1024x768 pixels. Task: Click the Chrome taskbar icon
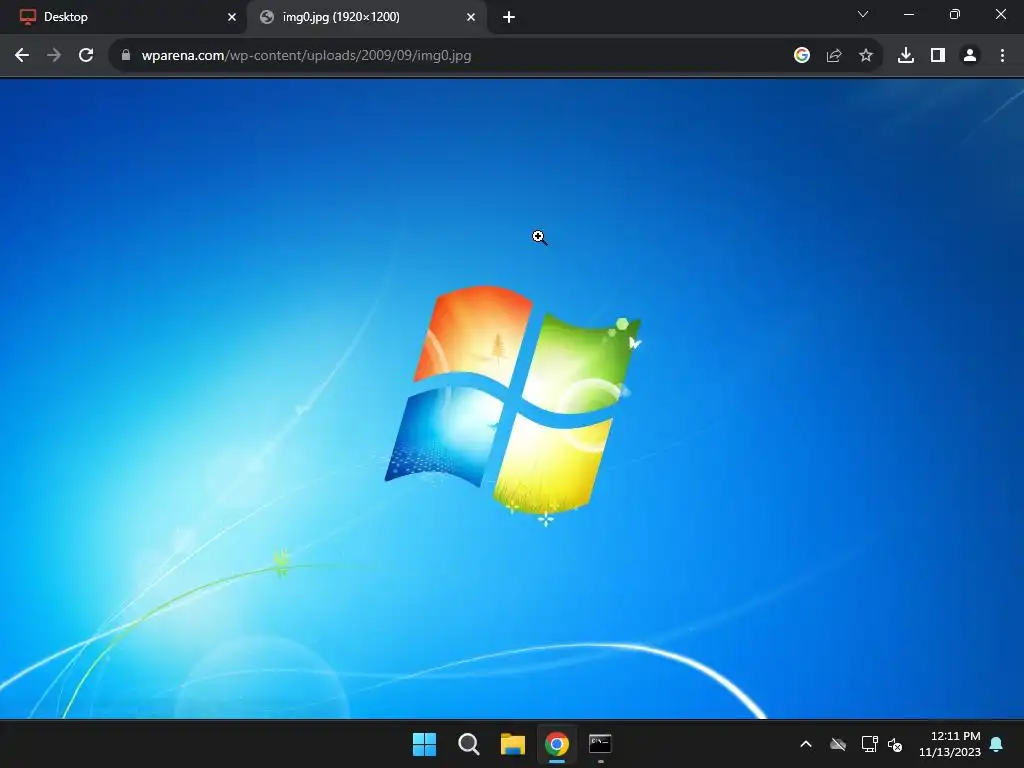click(x=557, y=744)
